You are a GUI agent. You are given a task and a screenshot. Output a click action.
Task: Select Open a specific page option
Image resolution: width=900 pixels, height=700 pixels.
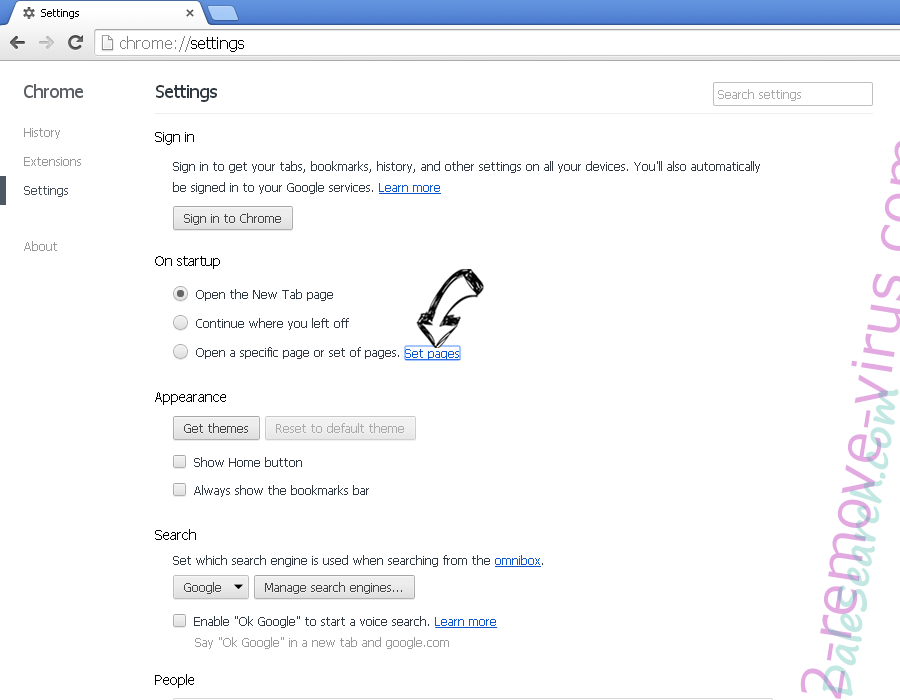coord(180,351)
